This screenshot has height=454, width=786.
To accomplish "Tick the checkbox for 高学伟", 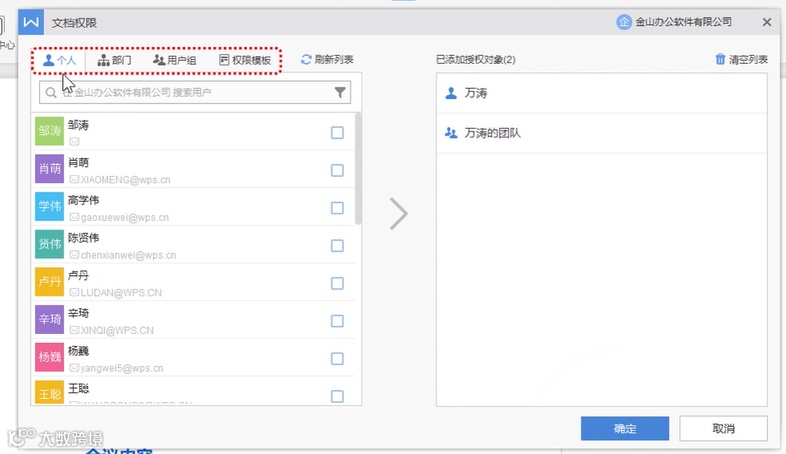I will click(337, 208).
